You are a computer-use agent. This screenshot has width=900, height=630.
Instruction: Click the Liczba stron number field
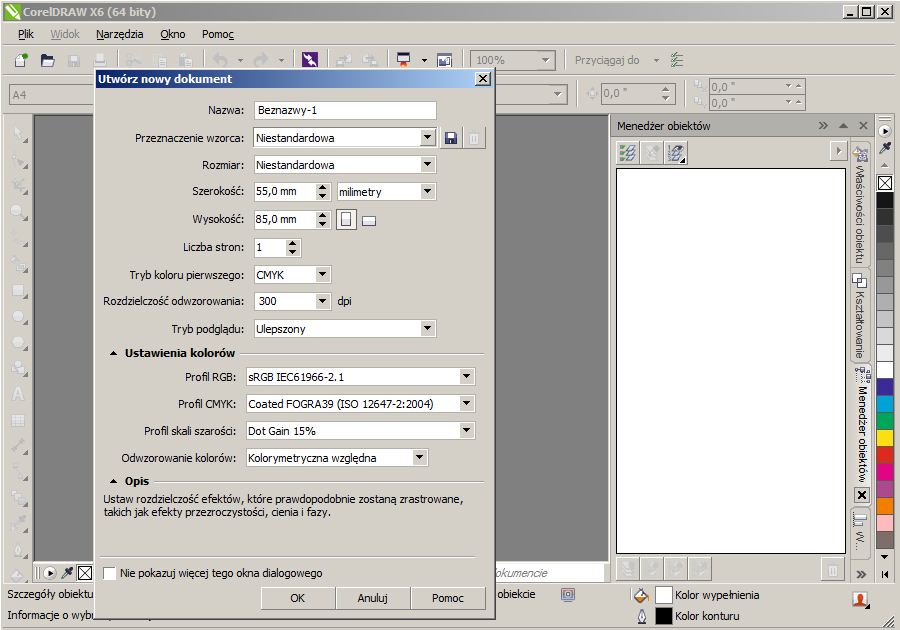pos(270,247)
